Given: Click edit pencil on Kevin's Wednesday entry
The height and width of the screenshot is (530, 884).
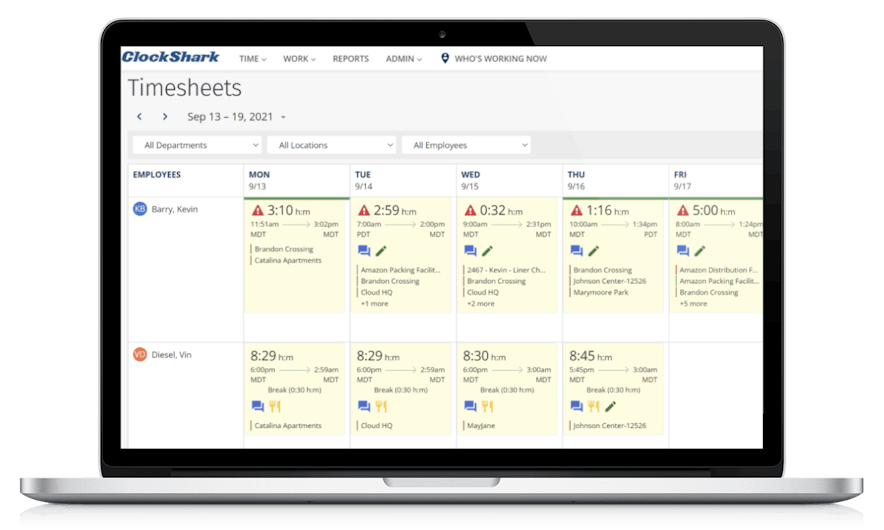Looking at the screenshot, I should 487,251.
